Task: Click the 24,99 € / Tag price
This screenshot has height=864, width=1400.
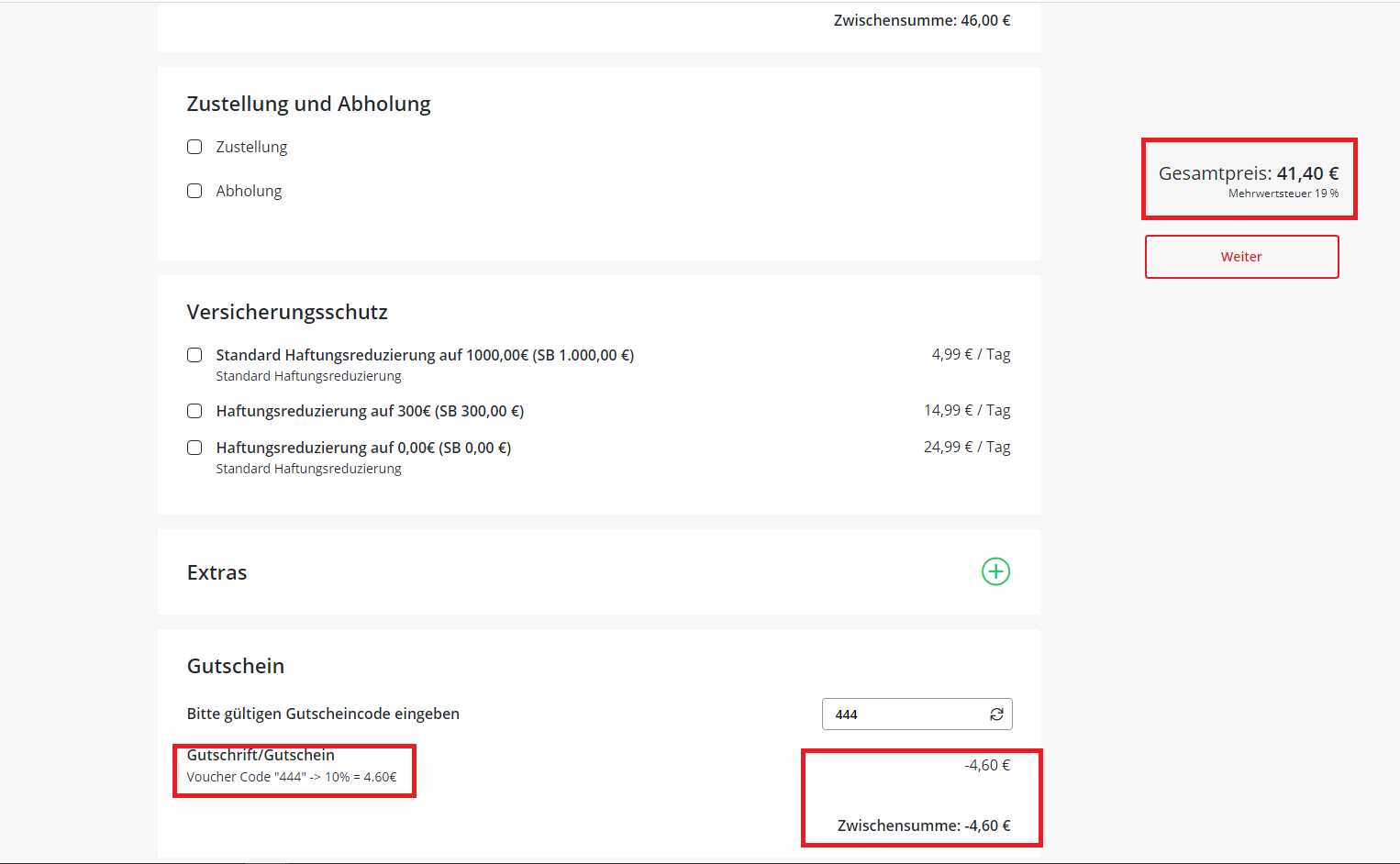Action: 967,447
